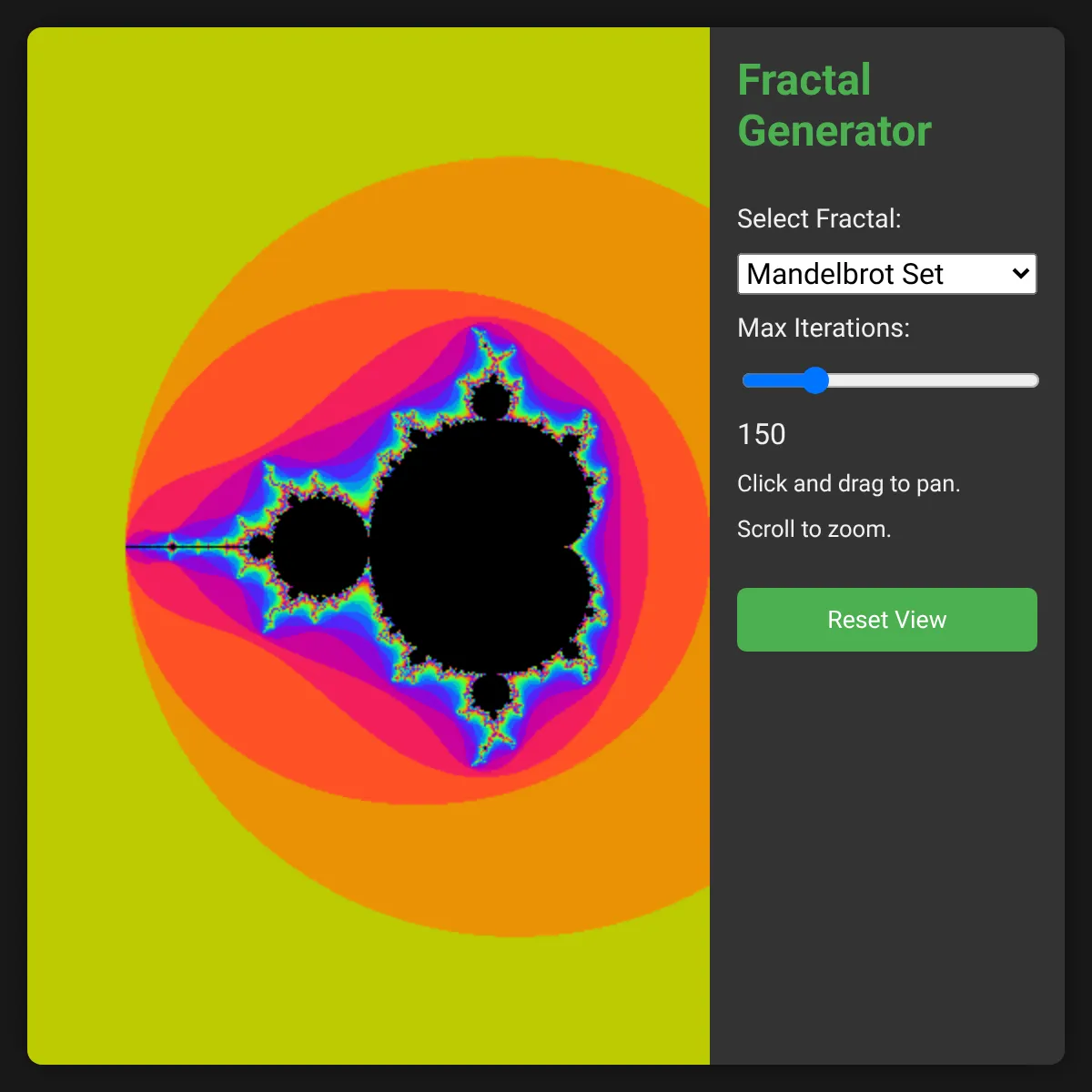The width and height of the screenshot is (1092, 1092).
Task: Click the Fractal Generator heading
Action: click(834, 106)
